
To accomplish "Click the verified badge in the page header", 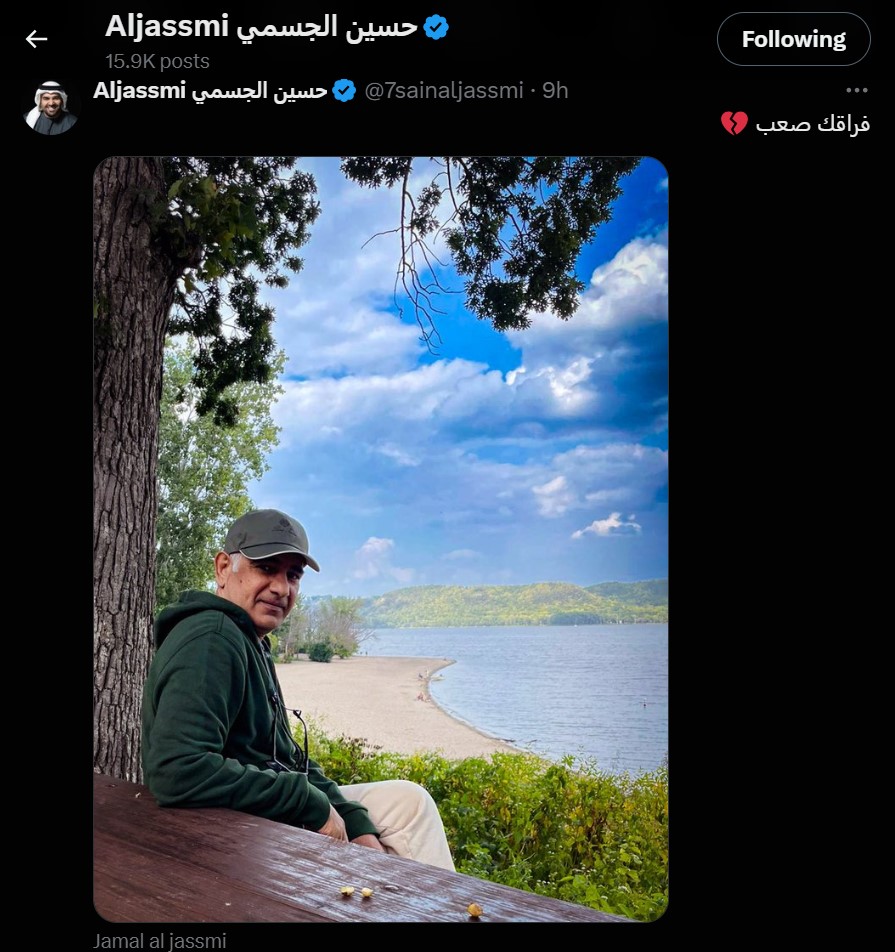I will point(436,28).
